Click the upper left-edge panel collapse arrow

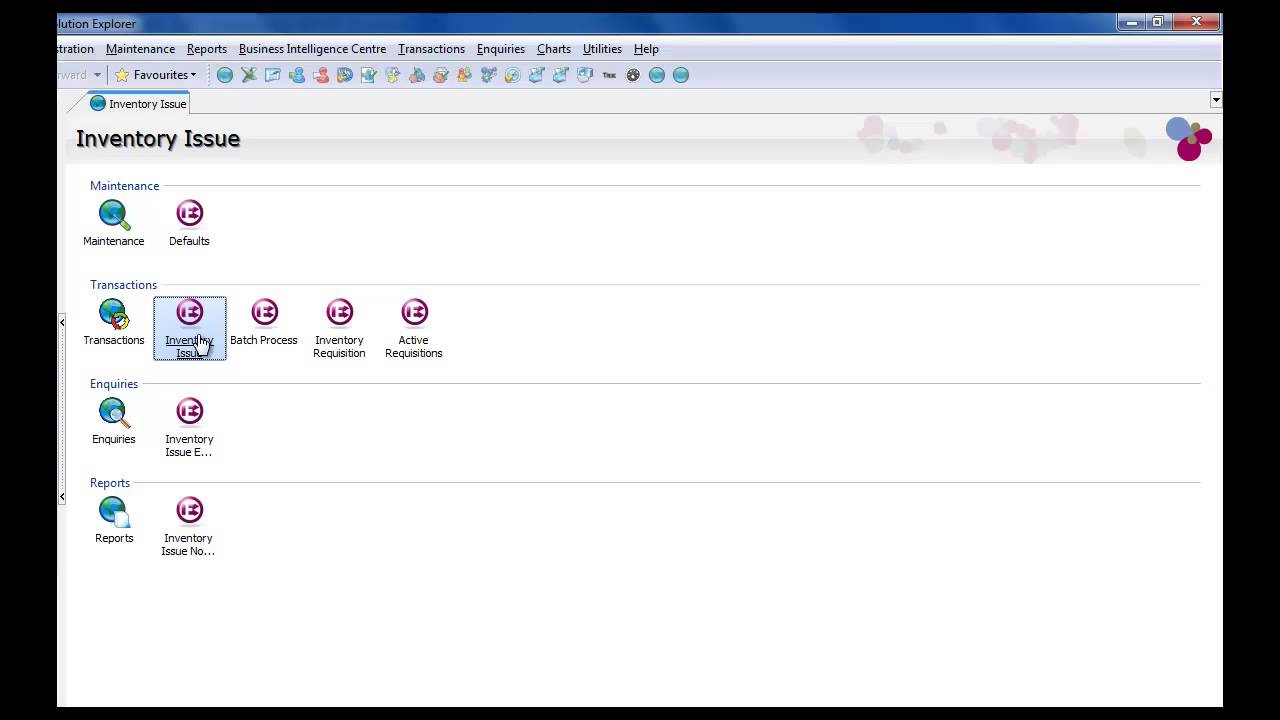(62, 322)
